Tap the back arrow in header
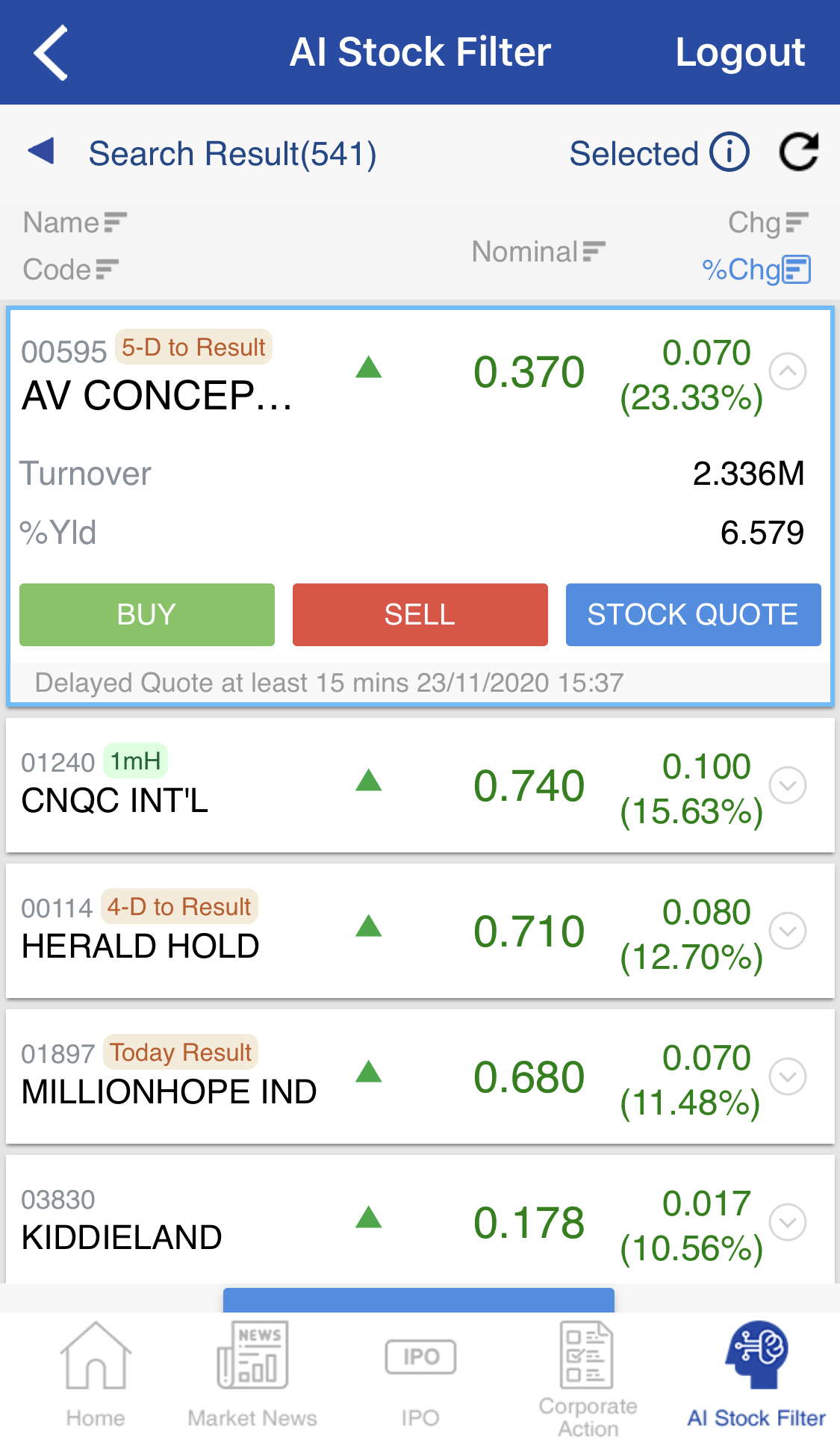Image resolution: width=840 pixels, height=1447 pixels. pos(51,52)
